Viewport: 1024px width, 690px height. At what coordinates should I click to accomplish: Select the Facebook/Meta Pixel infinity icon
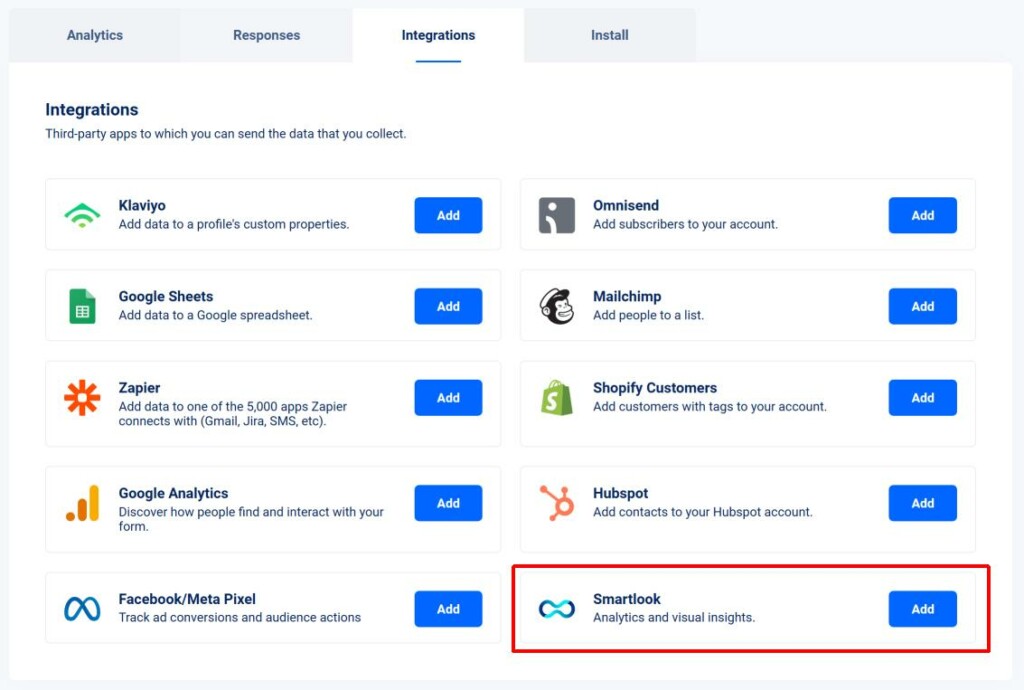coord(82,608)
